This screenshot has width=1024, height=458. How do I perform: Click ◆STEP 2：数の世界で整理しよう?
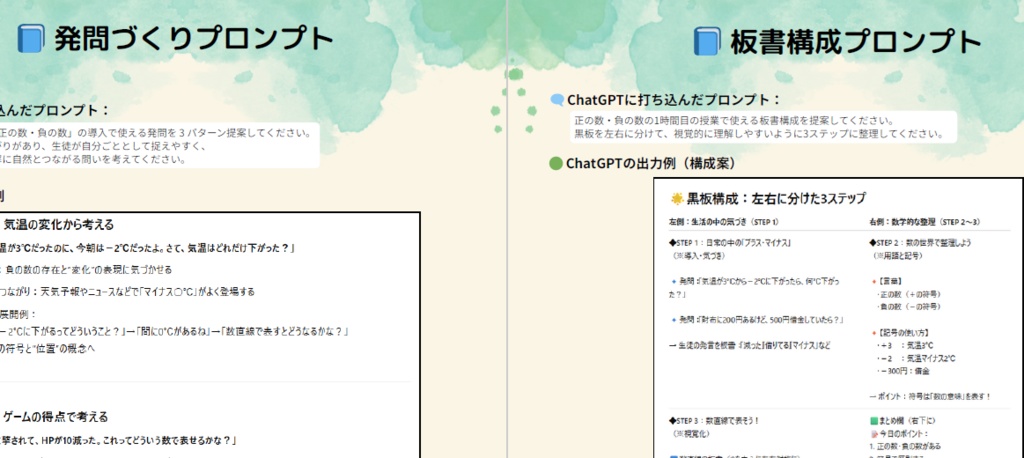click(921, 243)
